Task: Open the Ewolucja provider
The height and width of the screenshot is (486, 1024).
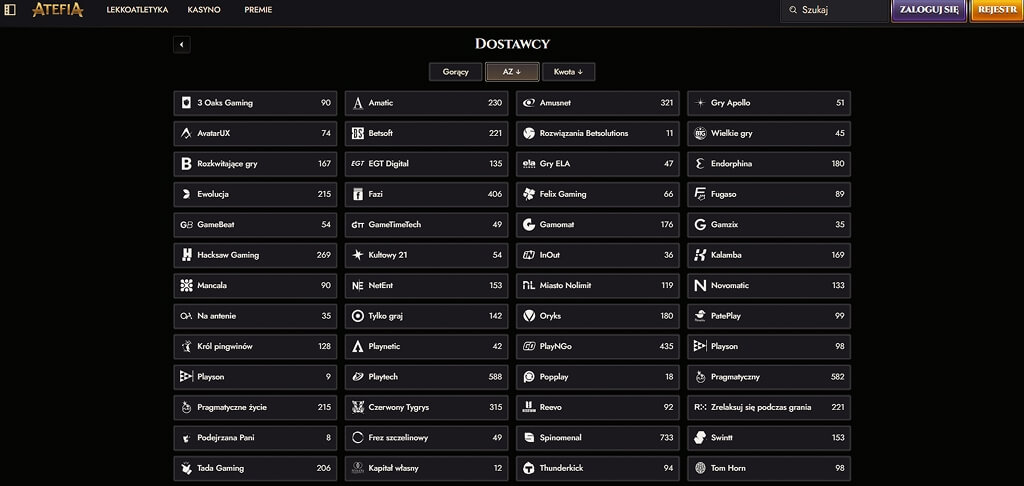Action: coord(255,194)
